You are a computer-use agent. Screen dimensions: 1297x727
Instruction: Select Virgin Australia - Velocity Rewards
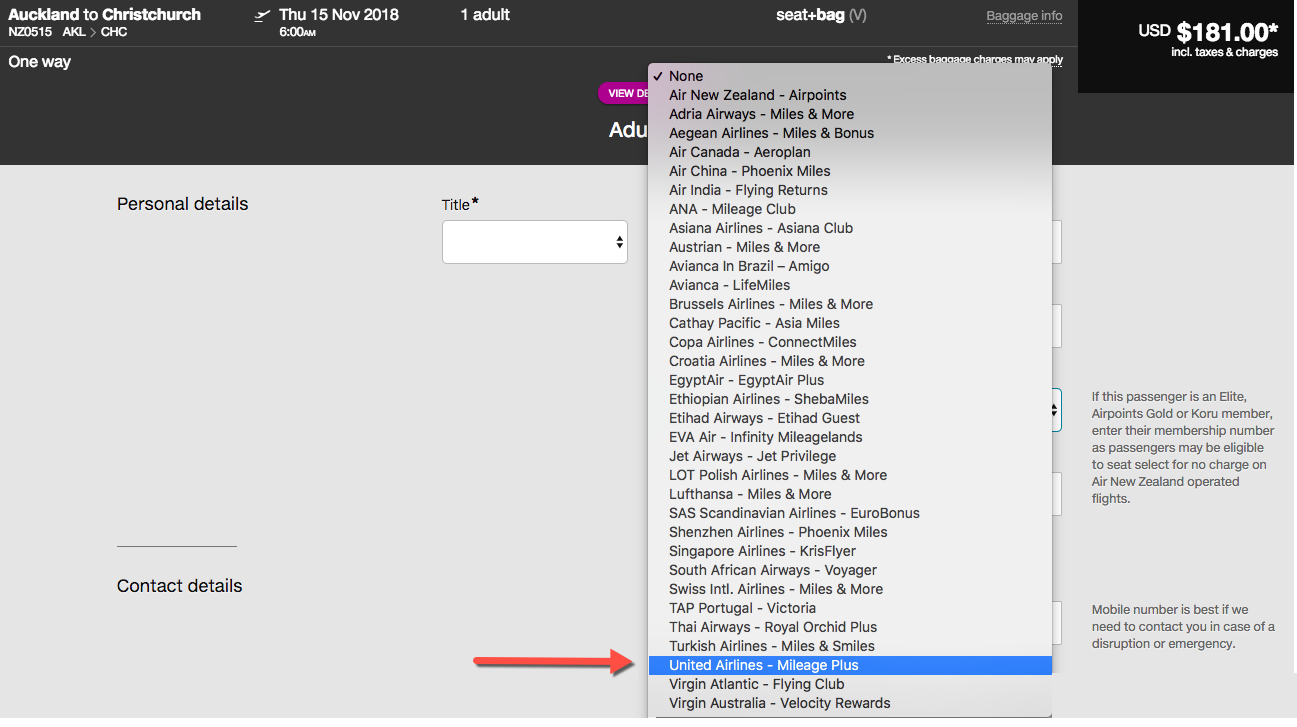[x=850, y=703]
